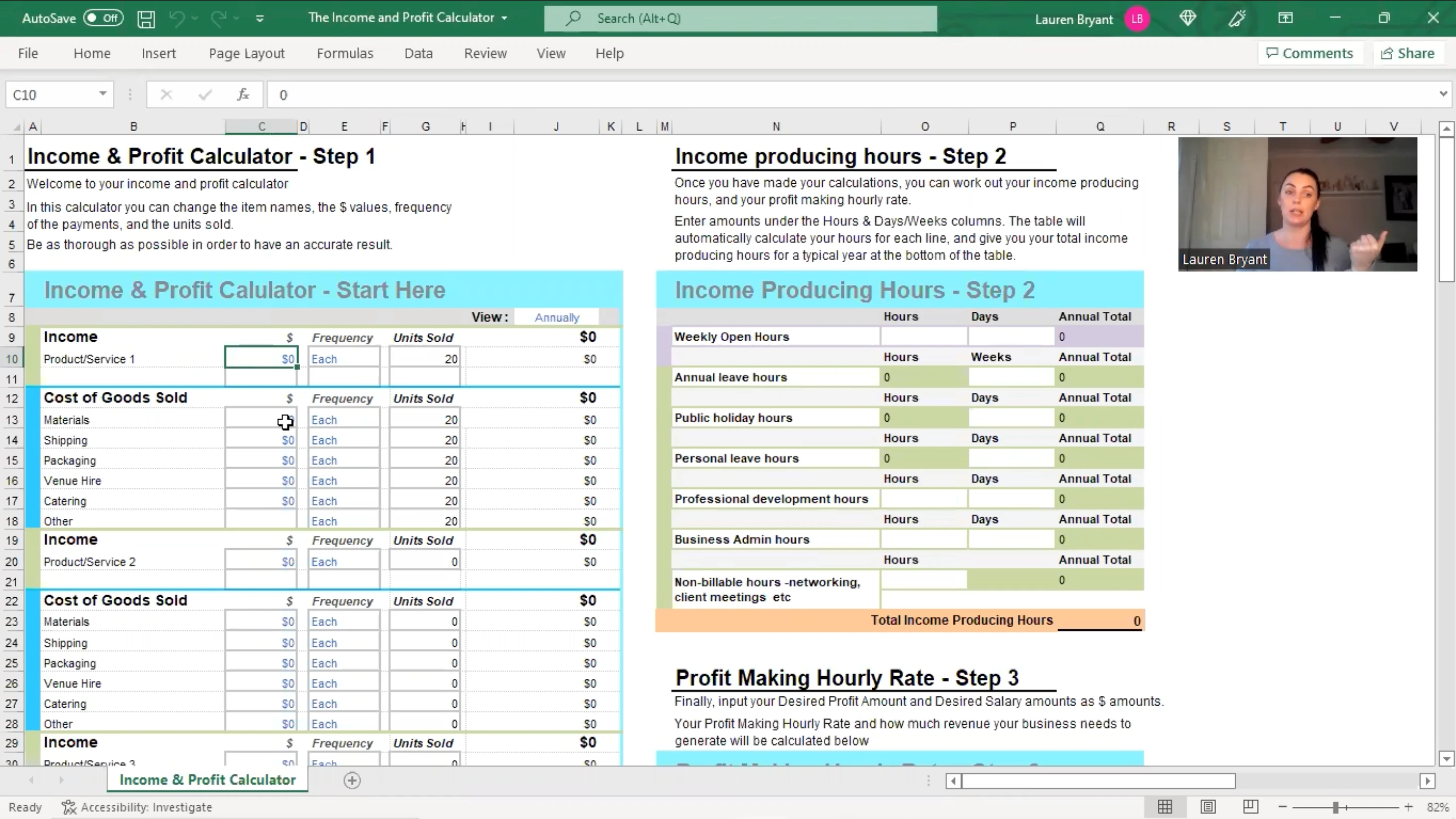Screen dimensions: 1456x819
Task: Click the Share button
Action: click(x=1407, y=53)
